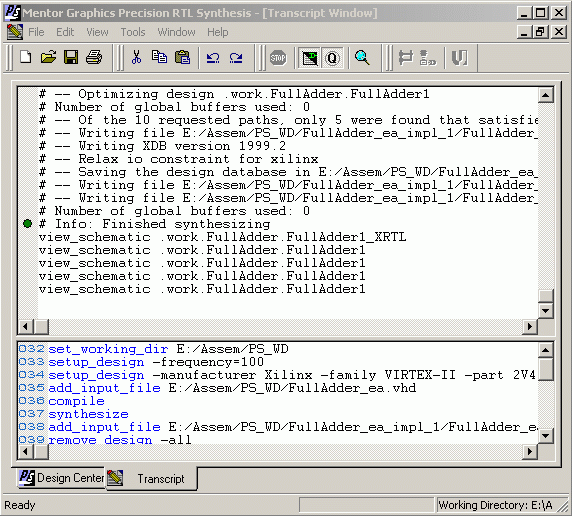Click command history scroll down arrow

(x=545, y=436)
